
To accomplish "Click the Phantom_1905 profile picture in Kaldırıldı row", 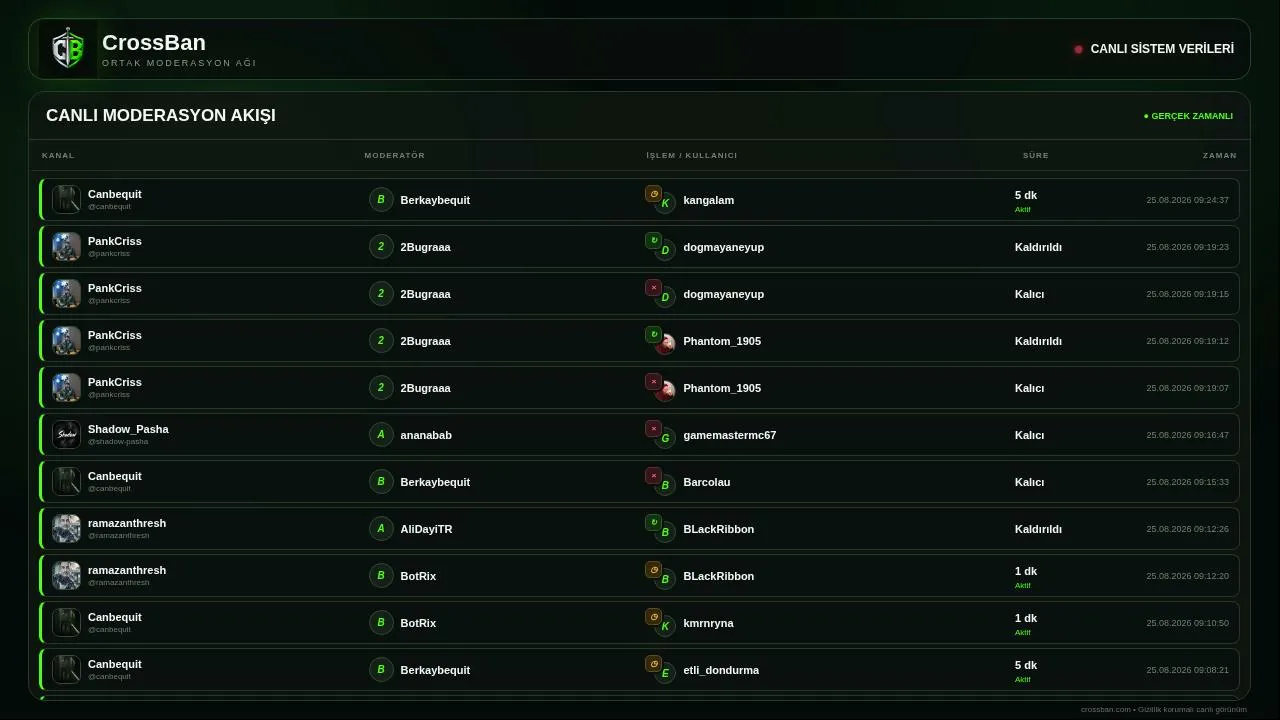I will pos(665,345).
